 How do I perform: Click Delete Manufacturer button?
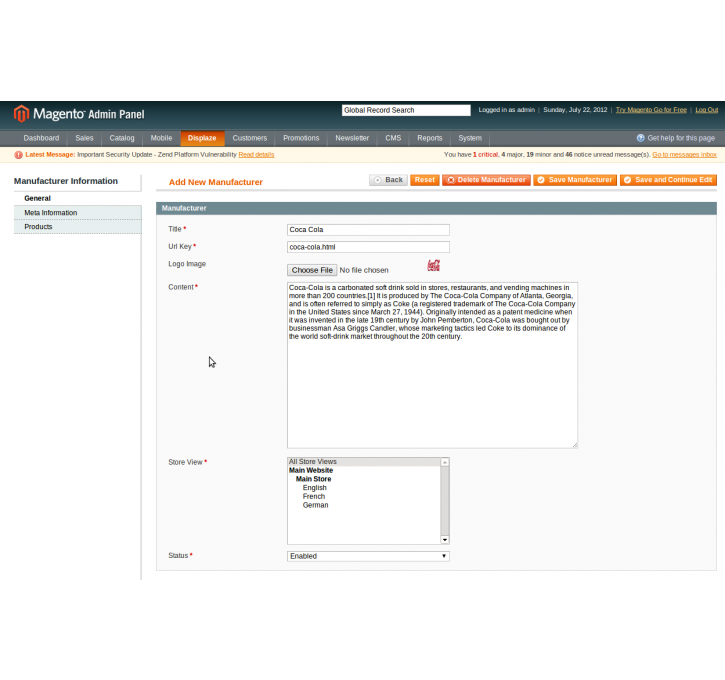pyautogui.click(x=486, y=180)
